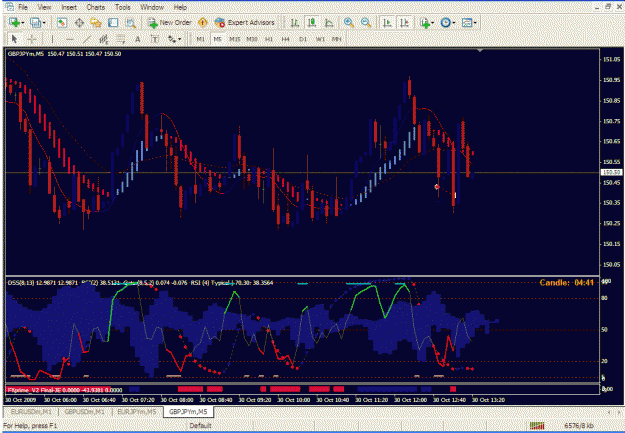625x433 pixels.
Task: Select the H1 timeframe button
Action: [269, 39]
